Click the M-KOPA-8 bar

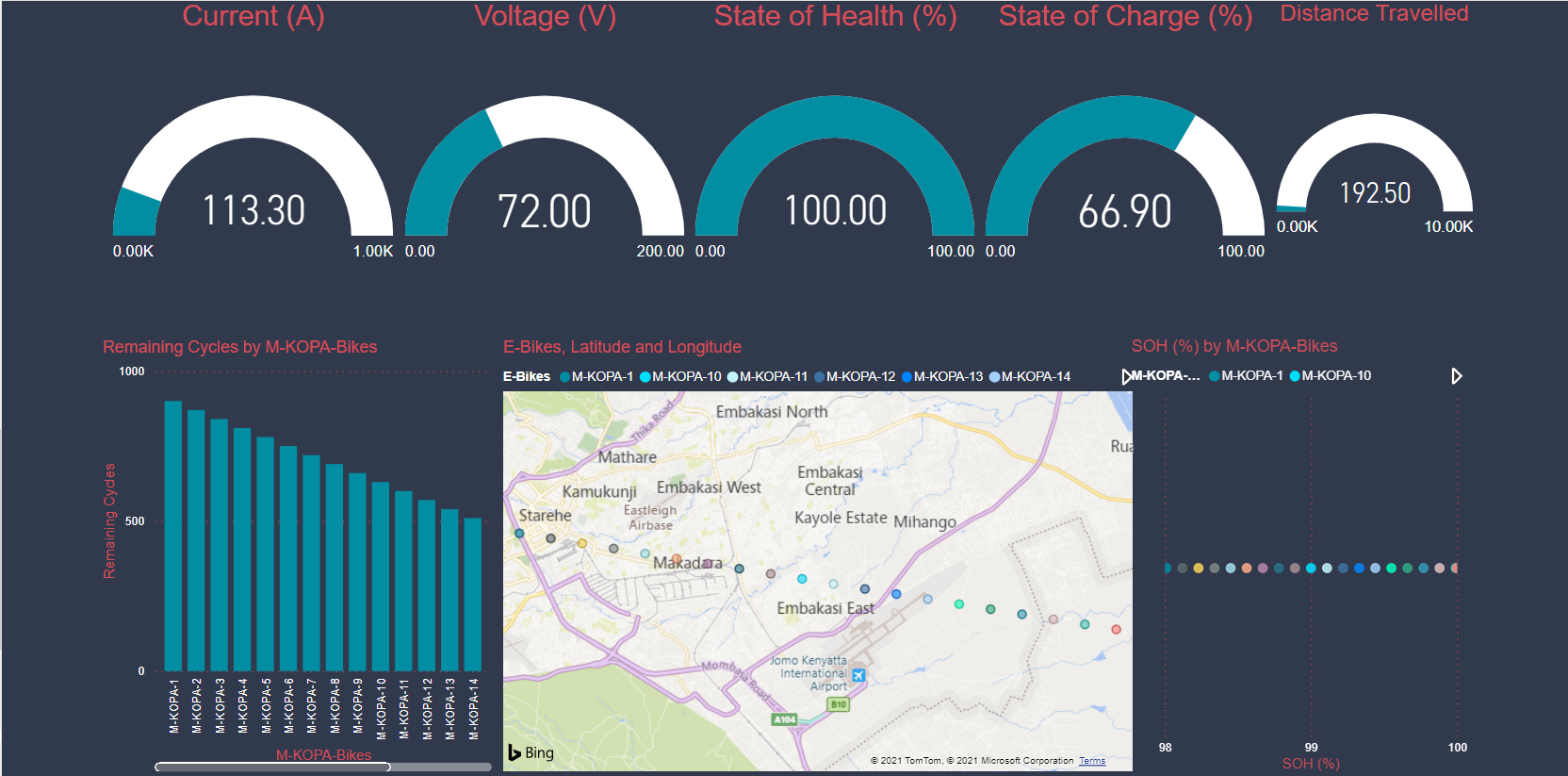click(x=335, y=568)
